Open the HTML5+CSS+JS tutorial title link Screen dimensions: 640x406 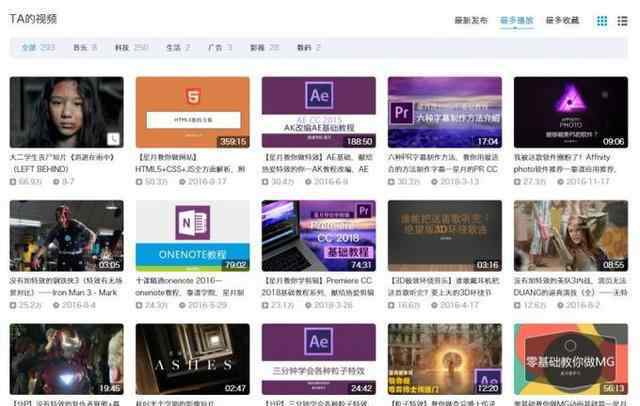coord(191,163)
